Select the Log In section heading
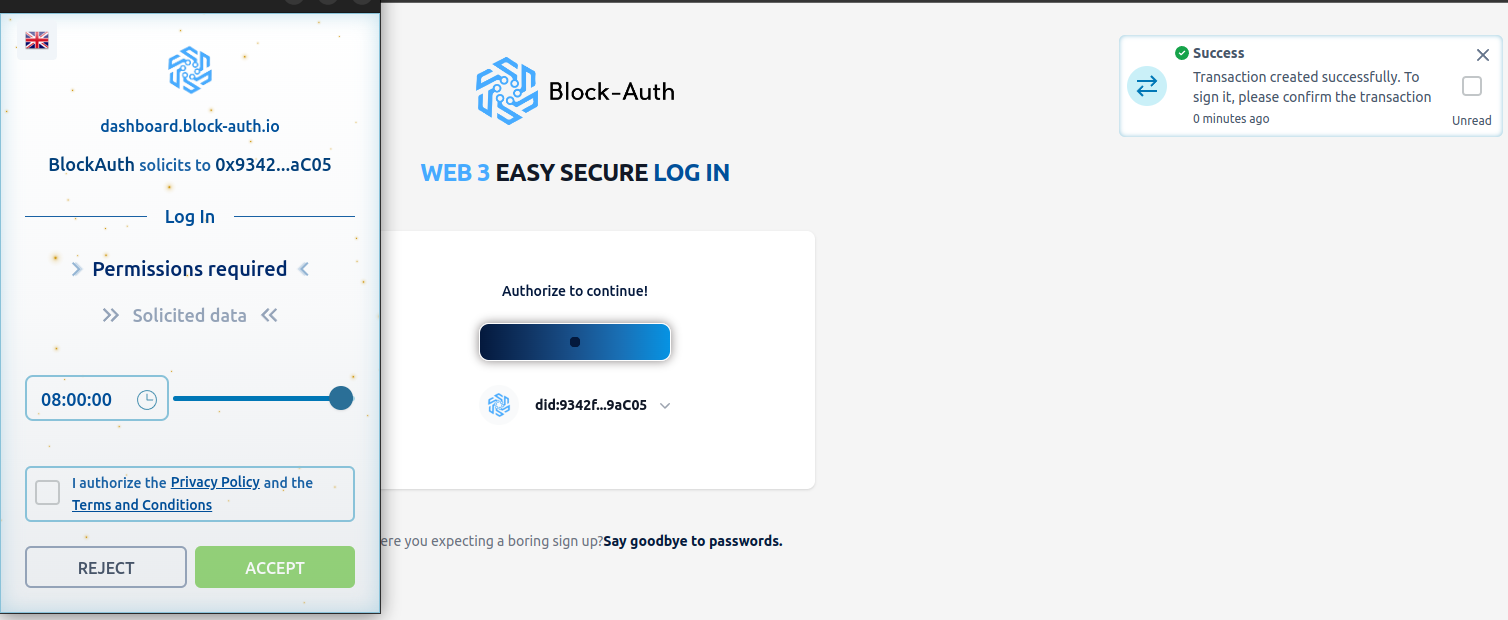This screenshot has width=1508, height=620. (x=190, y=217)
